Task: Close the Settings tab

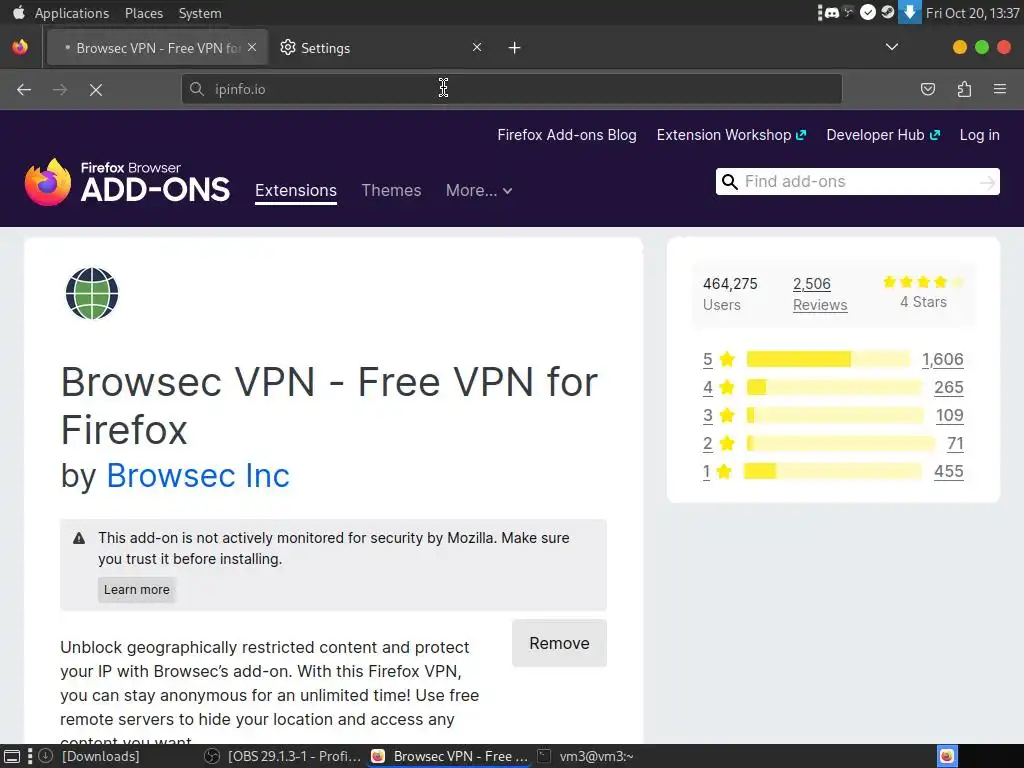Action: coord(477,47)
